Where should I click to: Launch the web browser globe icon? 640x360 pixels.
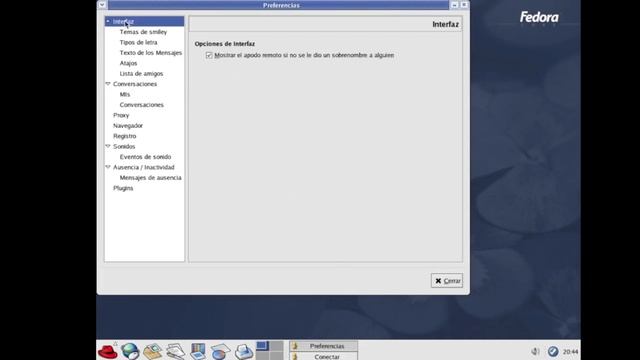click(x=130, y=351)
